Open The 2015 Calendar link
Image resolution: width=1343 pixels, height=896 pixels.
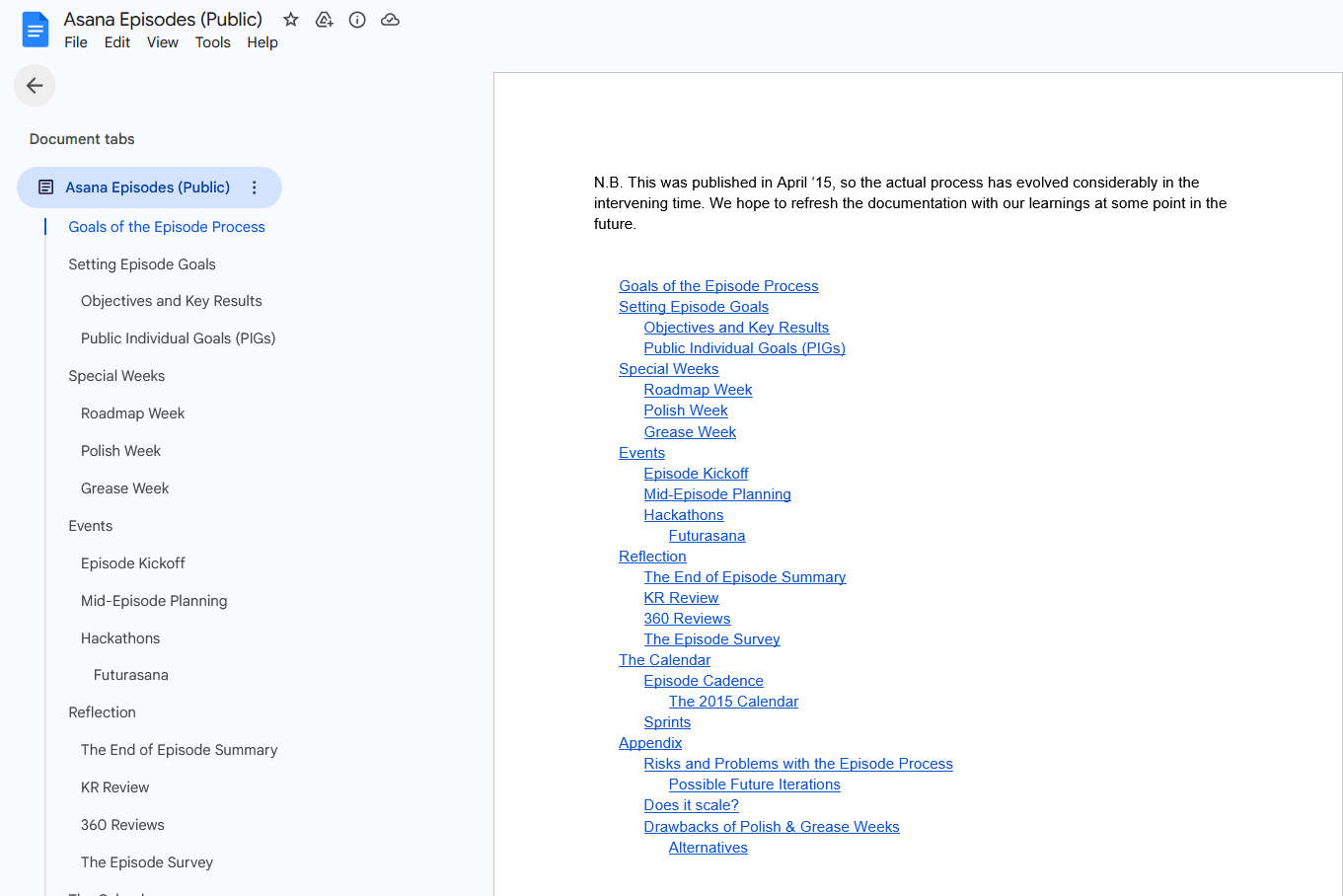coord(733,702)
